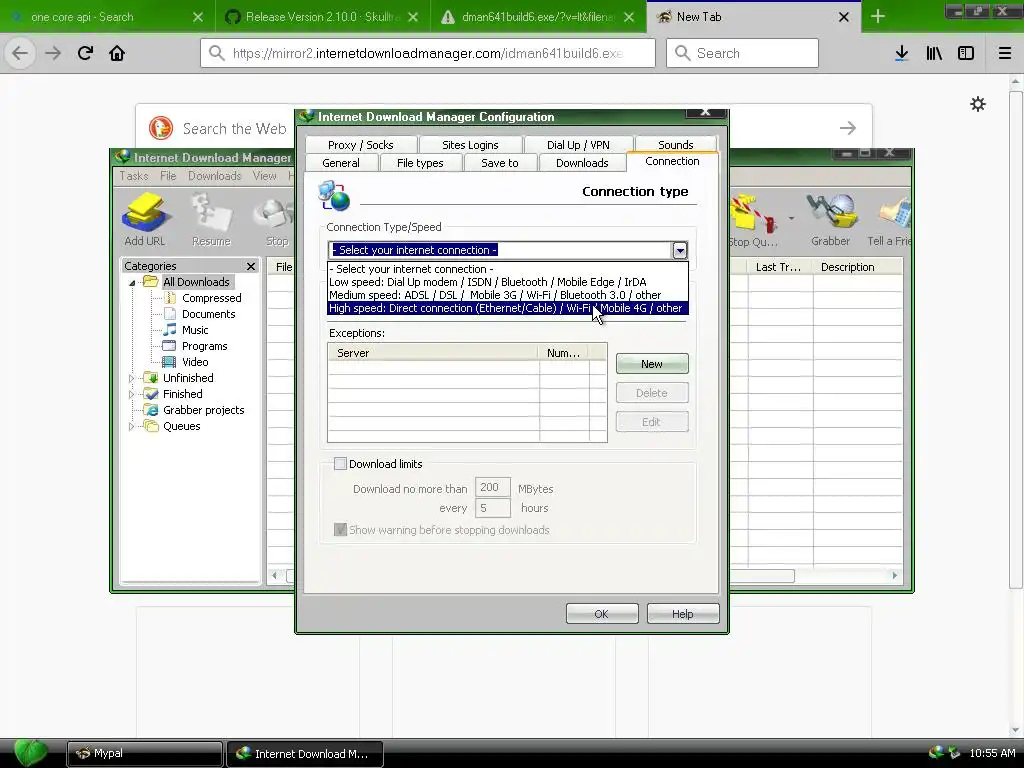Screen dimensions: 1024x768
Task: Close the 'one core api - Search' tab
Action: pyautogui.click(x=198, y=17)
